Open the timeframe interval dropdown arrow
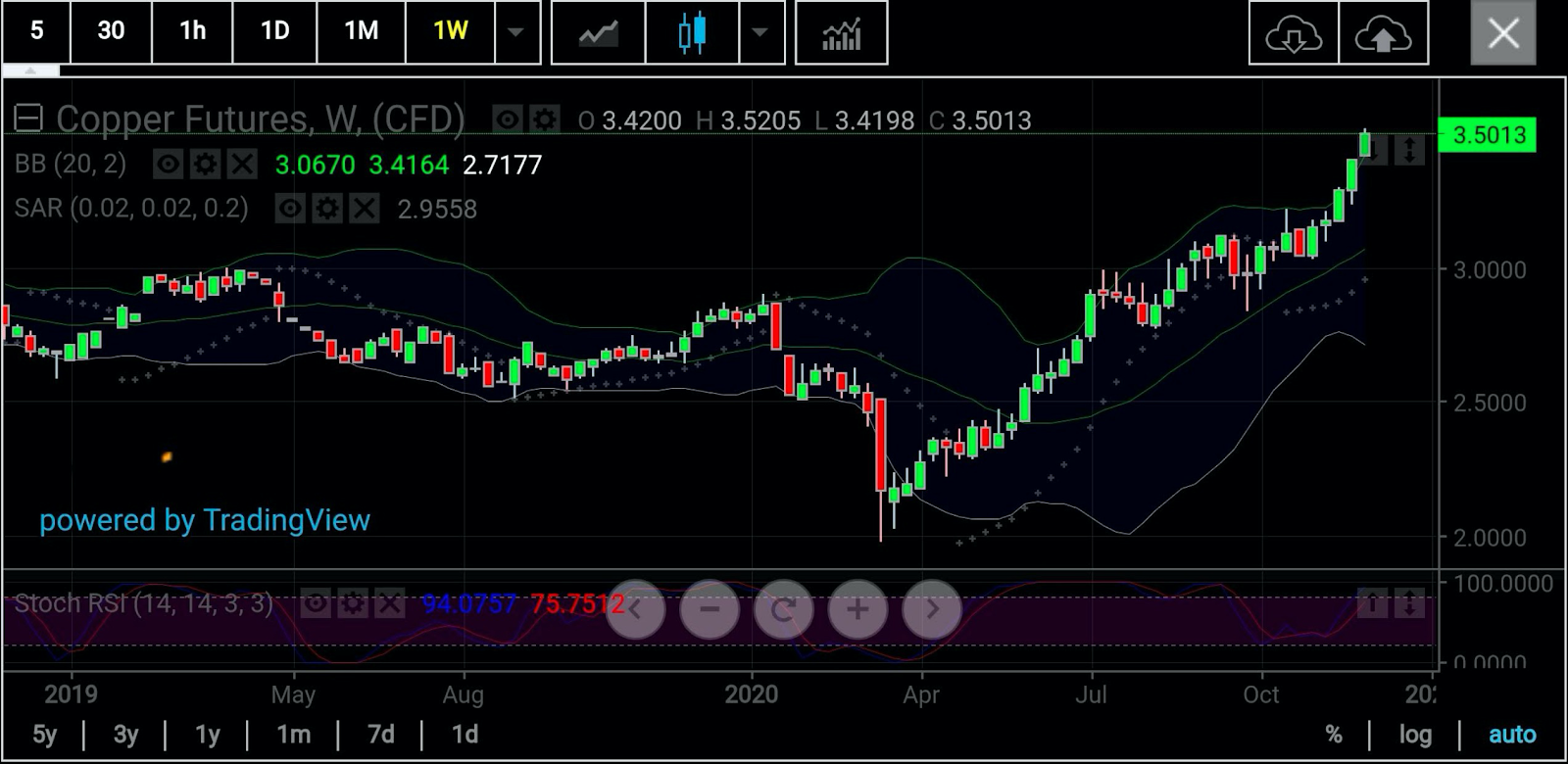 pos(516,31)
